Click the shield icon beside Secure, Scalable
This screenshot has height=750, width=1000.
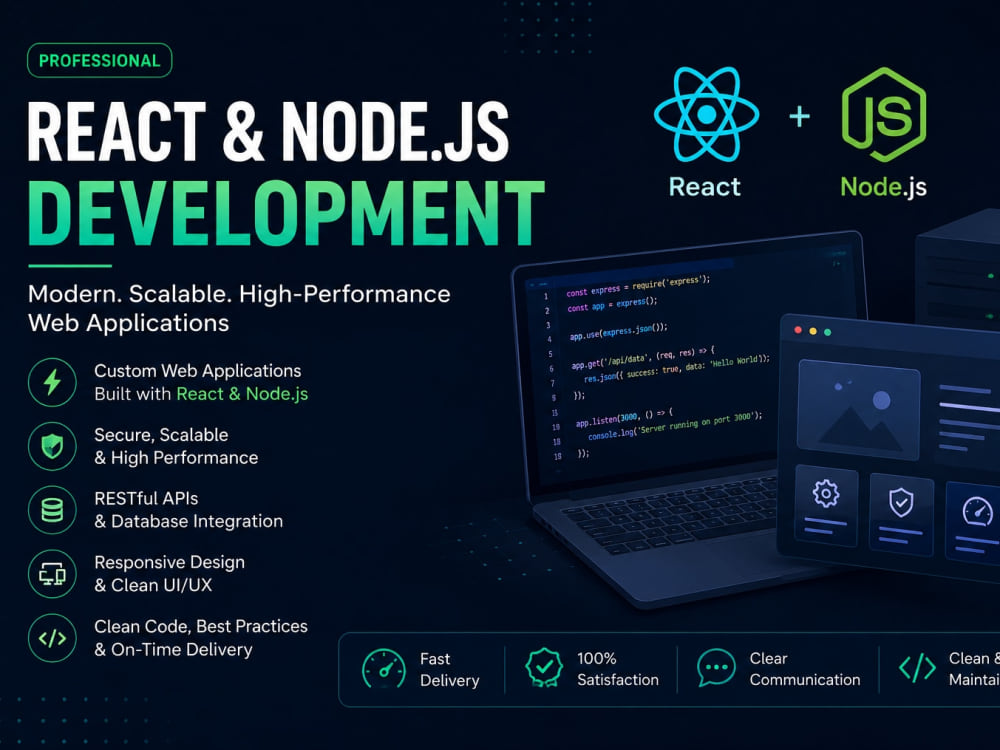(x=52, y=446)
